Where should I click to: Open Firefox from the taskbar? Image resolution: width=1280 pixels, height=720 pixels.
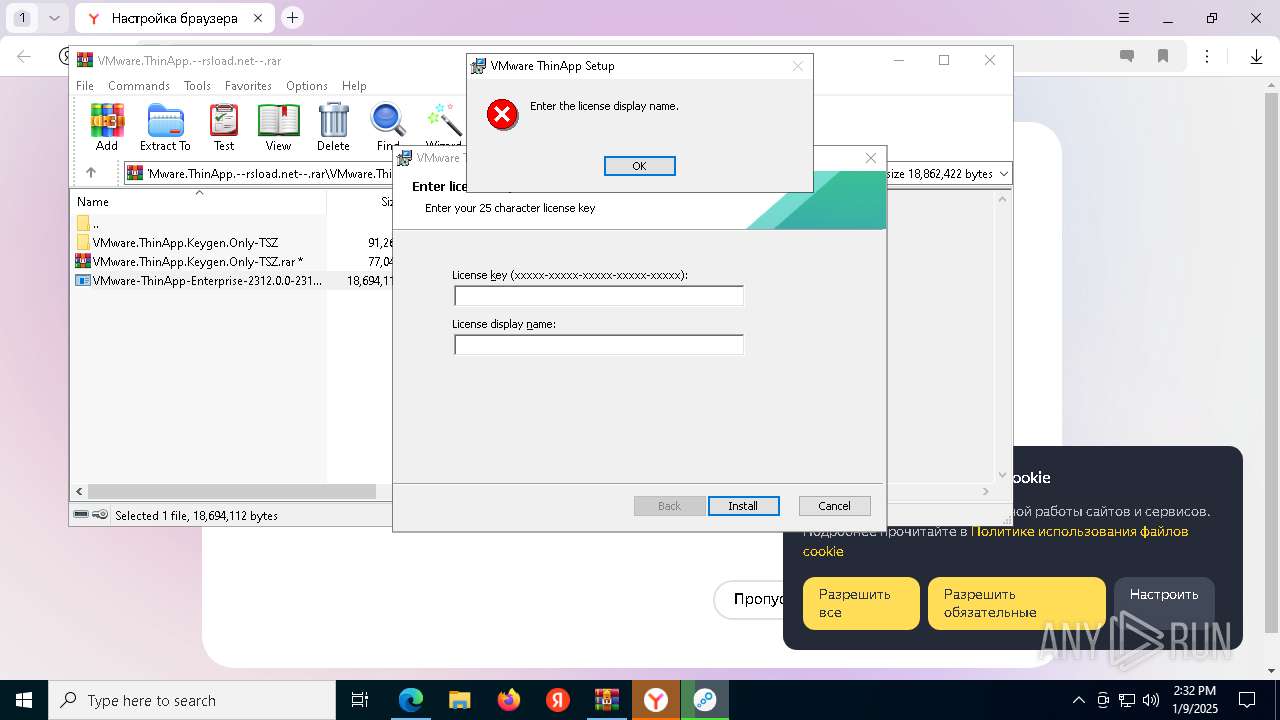click(508, 700)
